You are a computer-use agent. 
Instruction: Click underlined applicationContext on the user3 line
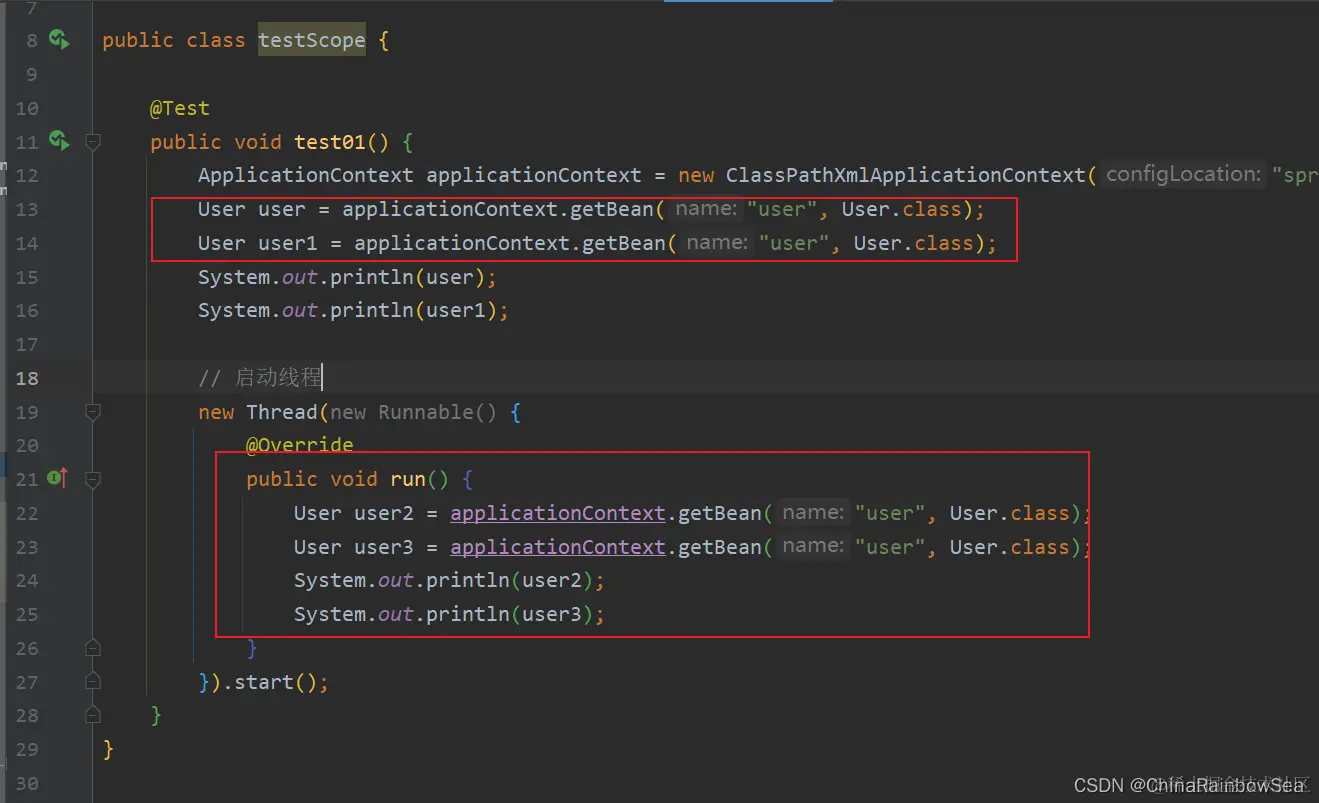(558, 547)
